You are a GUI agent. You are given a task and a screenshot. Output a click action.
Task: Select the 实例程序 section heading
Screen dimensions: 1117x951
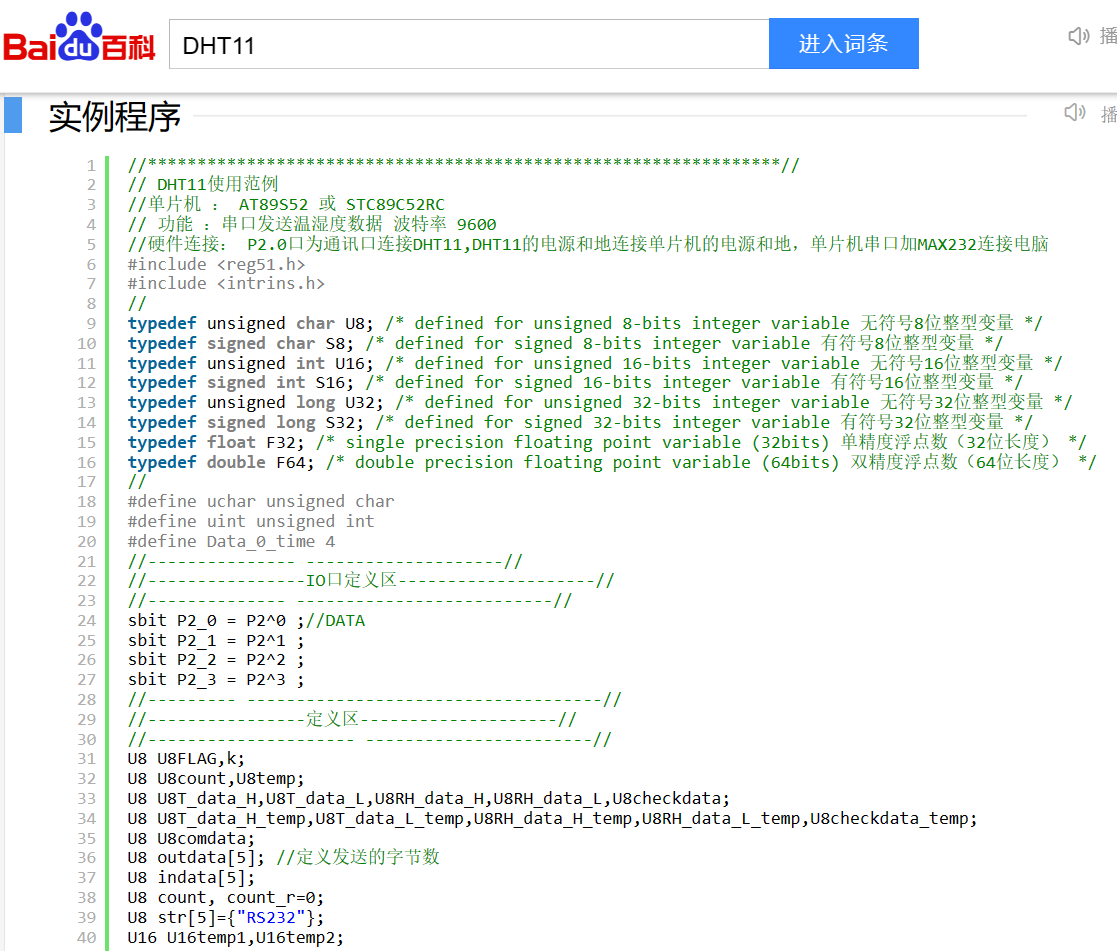[115, 116]
